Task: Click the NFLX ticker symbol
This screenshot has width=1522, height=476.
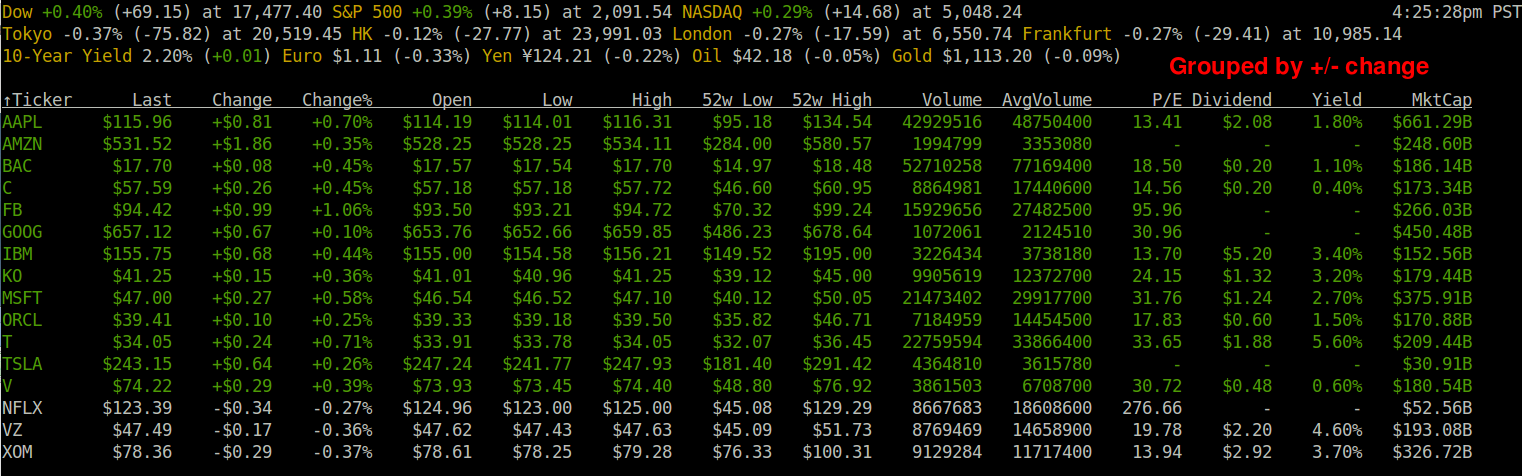Action: click(x=22, y=408)
